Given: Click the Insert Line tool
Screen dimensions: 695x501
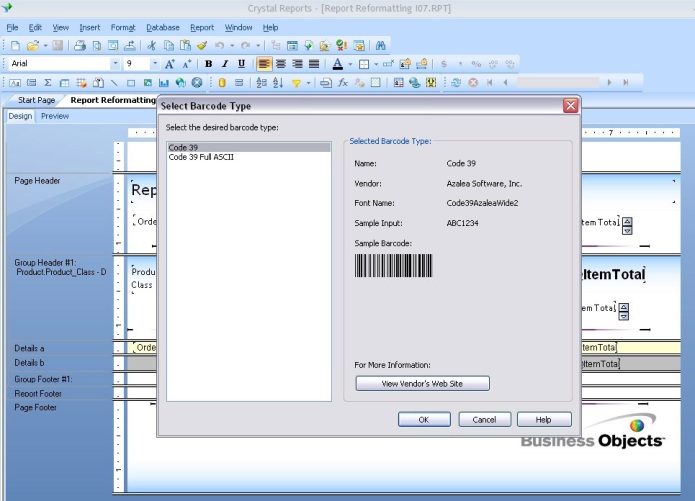Looking at the screenshot, I should pos(114,83).
